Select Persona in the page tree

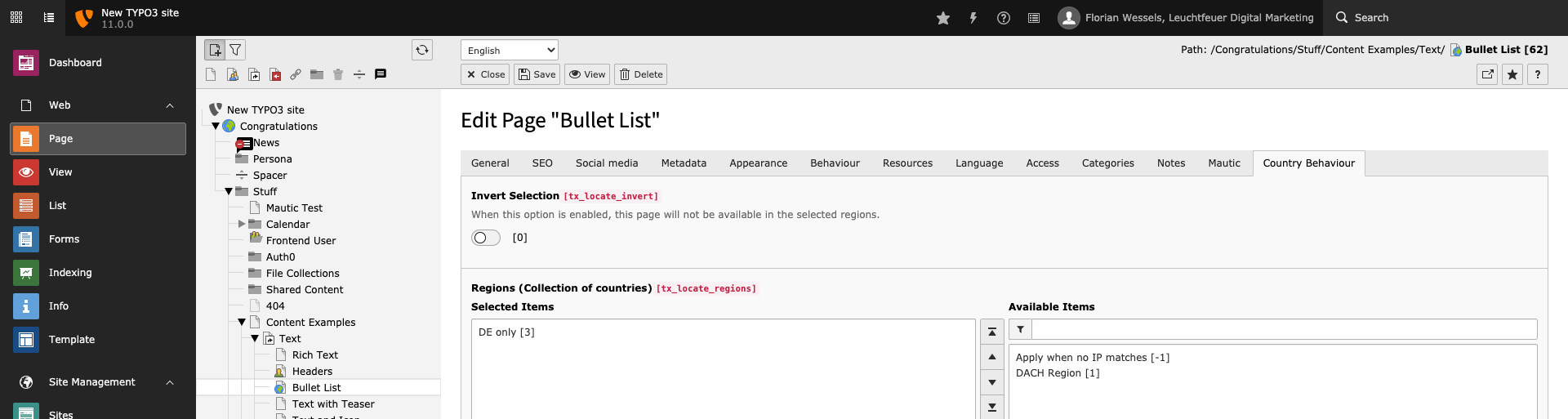(273, 159)
